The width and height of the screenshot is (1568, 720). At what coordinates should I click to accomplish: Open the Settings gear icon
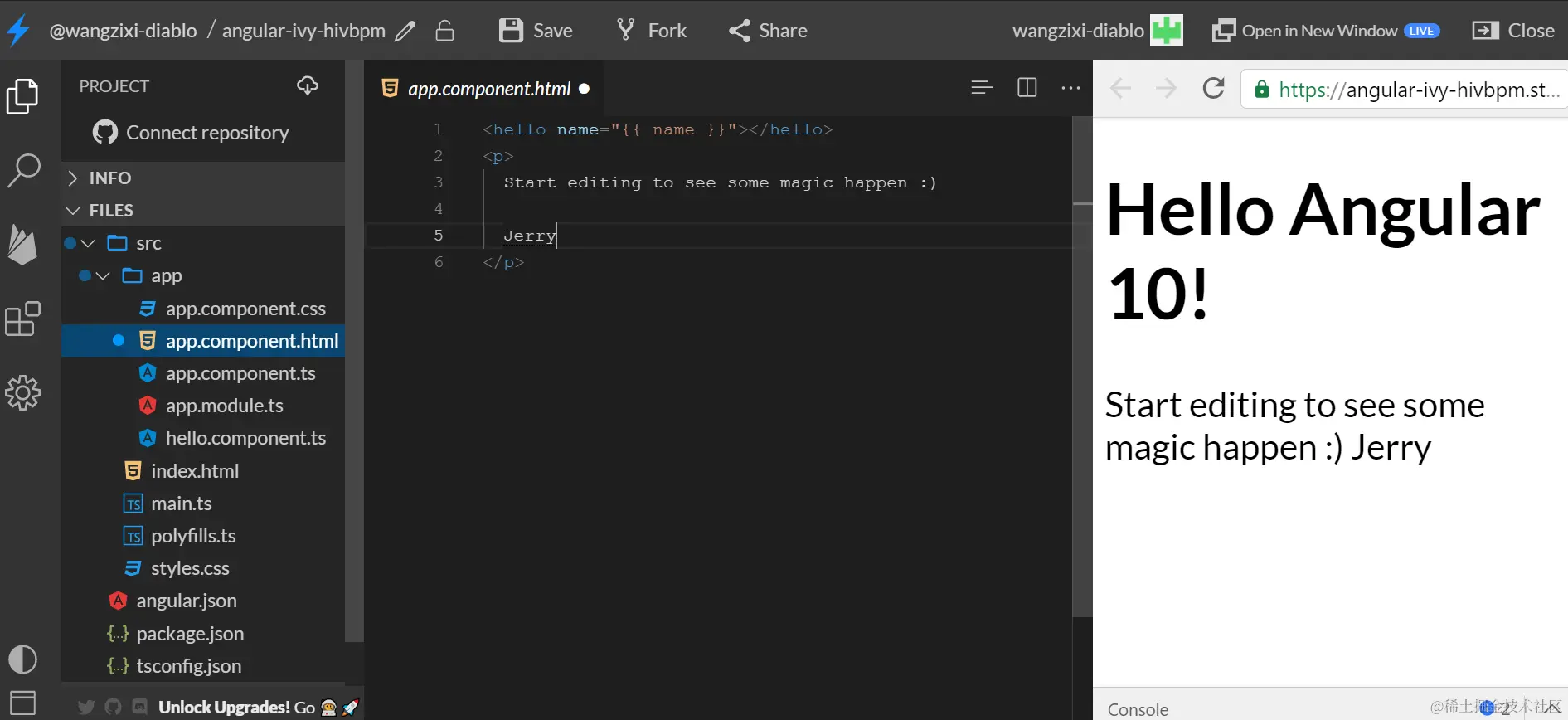(x=22, y=392)
